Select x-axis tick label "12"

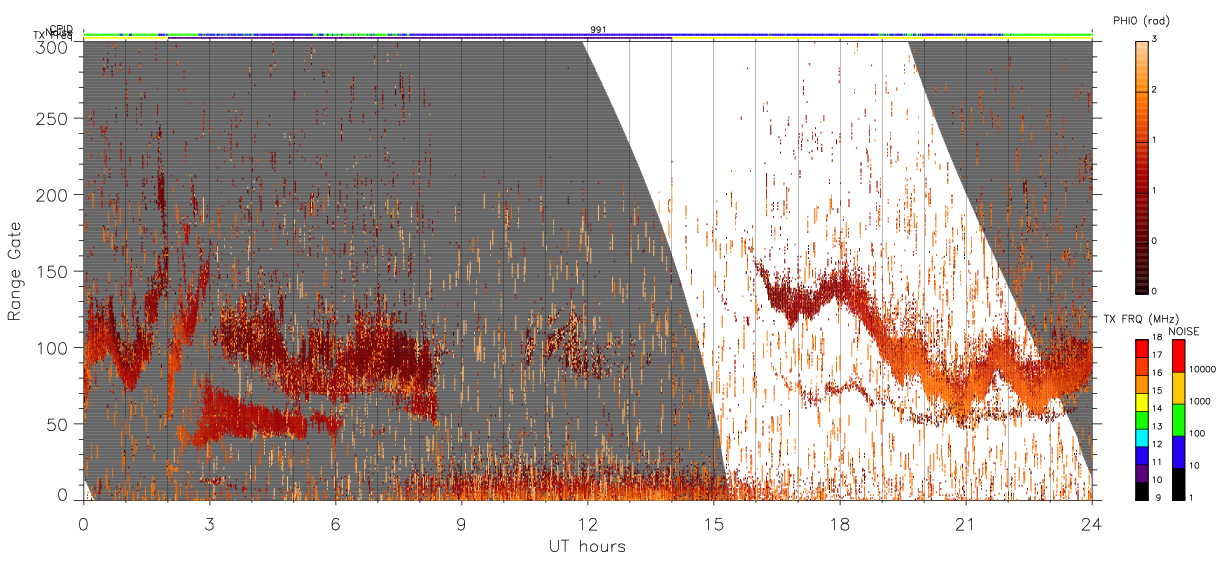[587, 523]
